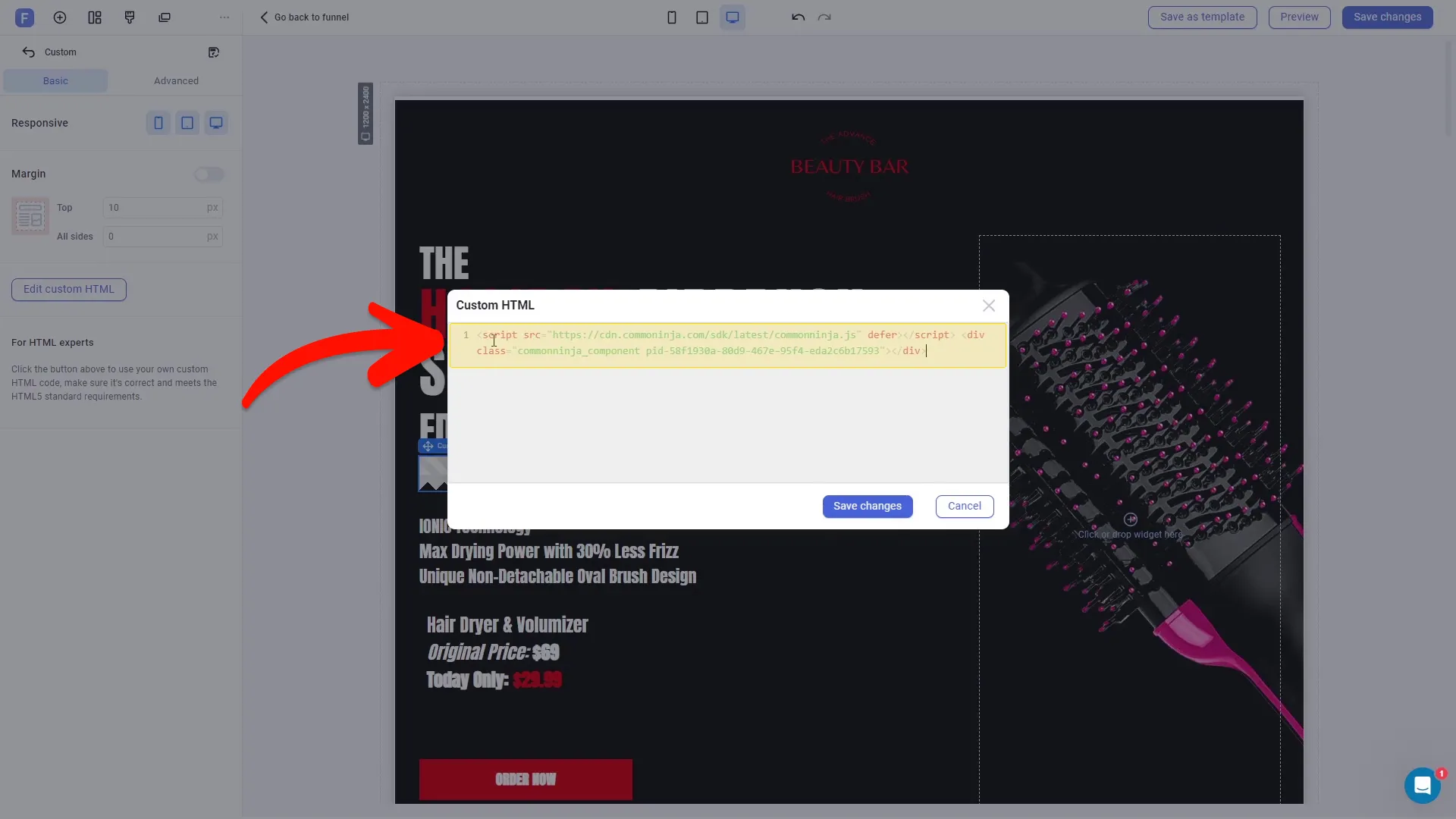The height and width of the screenshot is (819, 1456).
Task: Redo the last action
Action: click(824, 17)
